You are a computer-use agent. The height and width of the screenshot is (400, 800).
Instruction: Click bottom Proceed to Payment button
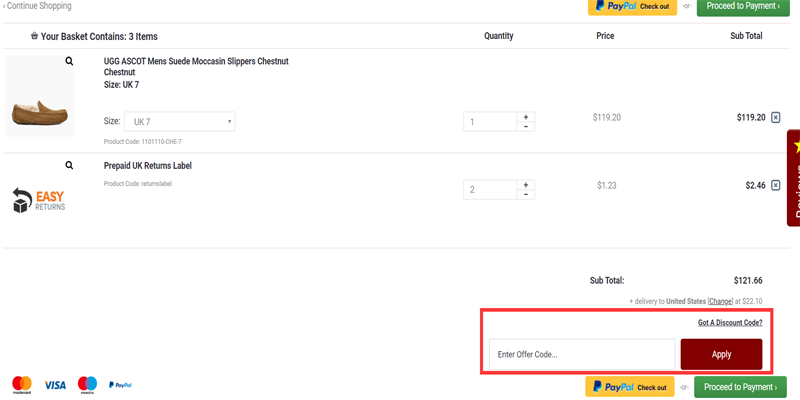(740, 387)
